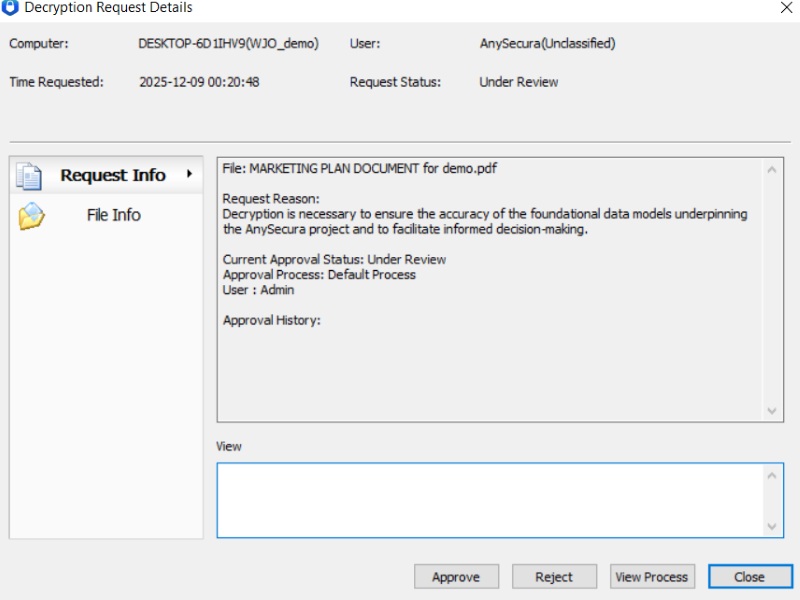The image size is (800, 600).
Task: Click the details pane down scroll arrow
Action: click(x=772, y=409)
